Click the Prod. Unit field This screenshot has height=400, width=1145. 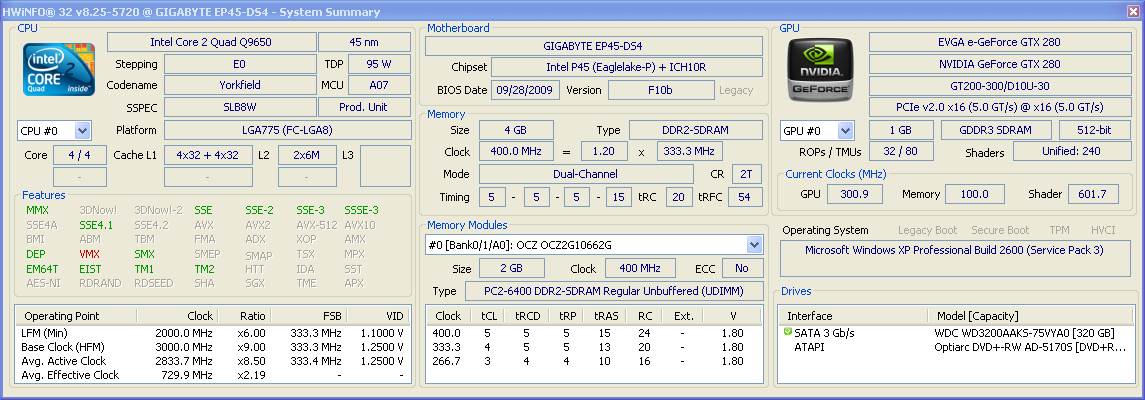(x=364, y=107)
